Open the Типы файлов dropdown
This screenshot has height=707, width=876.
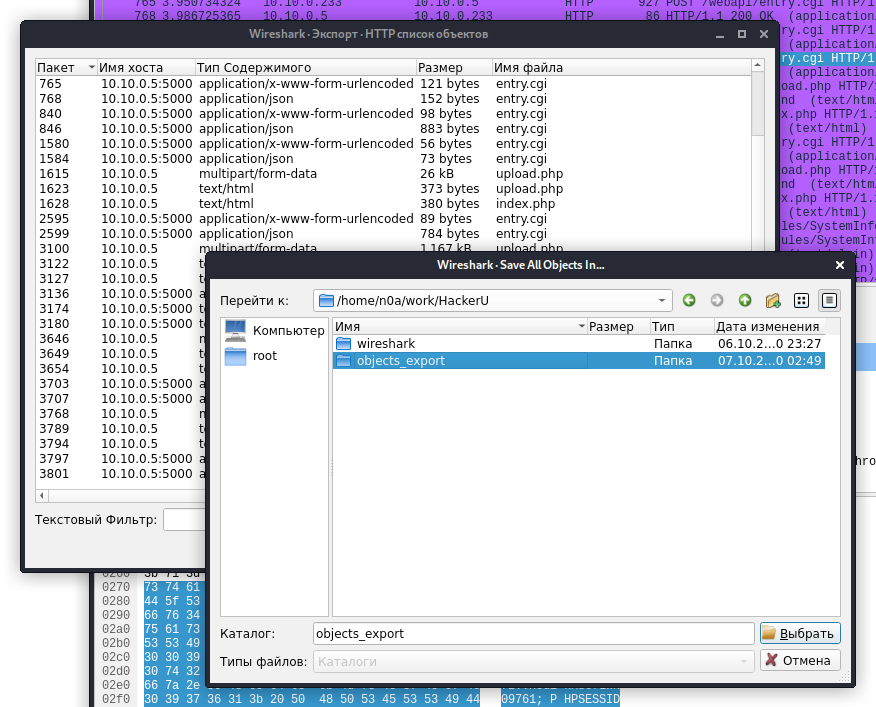534,661
